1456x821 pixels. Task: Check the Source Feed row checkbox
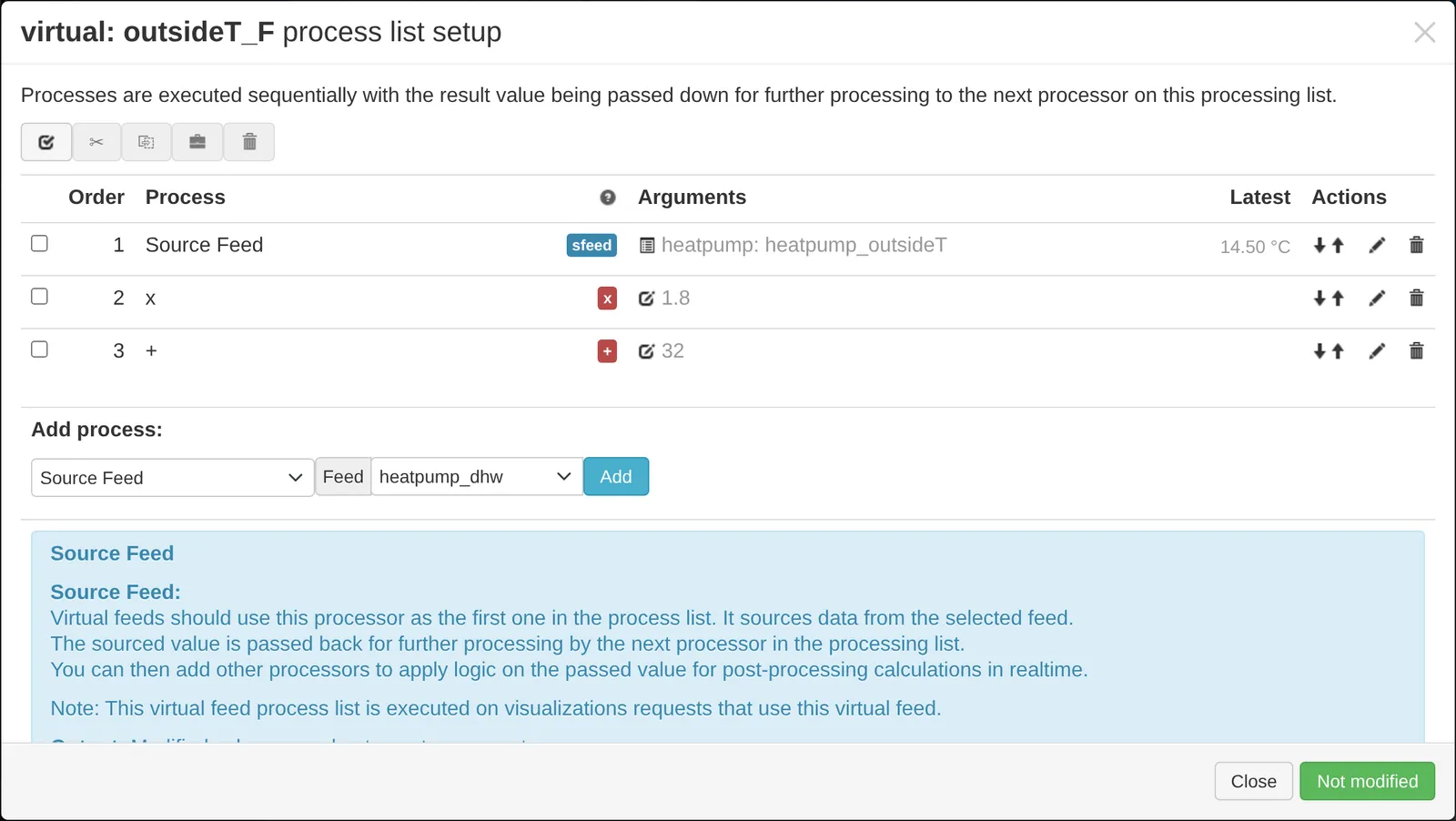point(39,243)
